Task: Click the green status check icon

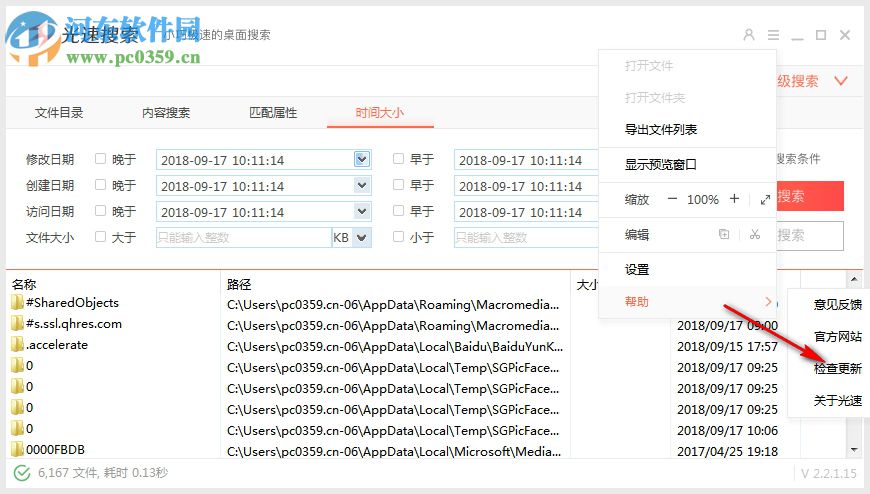Action: coord(22,473)
